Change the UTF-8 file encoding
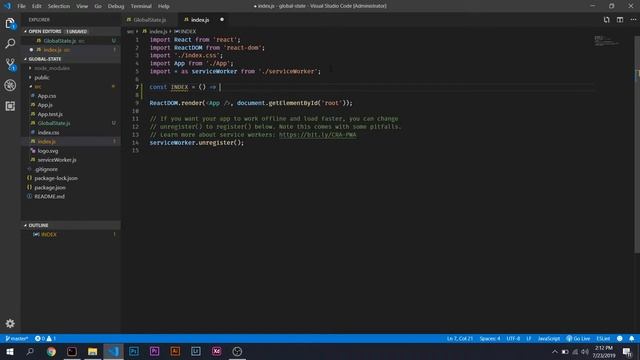The width and height of the screenshot is (640, 360). click(x=513, y=338)
